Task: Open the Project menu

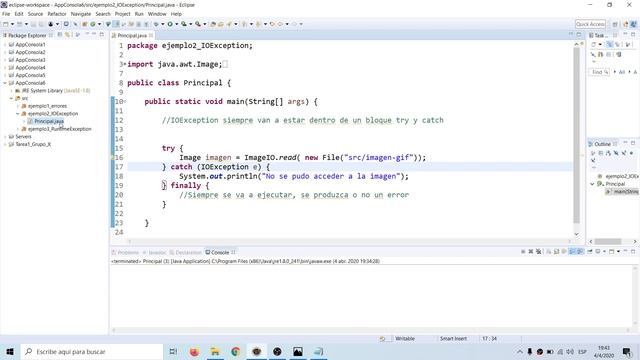Action: (x=122, y=14)
